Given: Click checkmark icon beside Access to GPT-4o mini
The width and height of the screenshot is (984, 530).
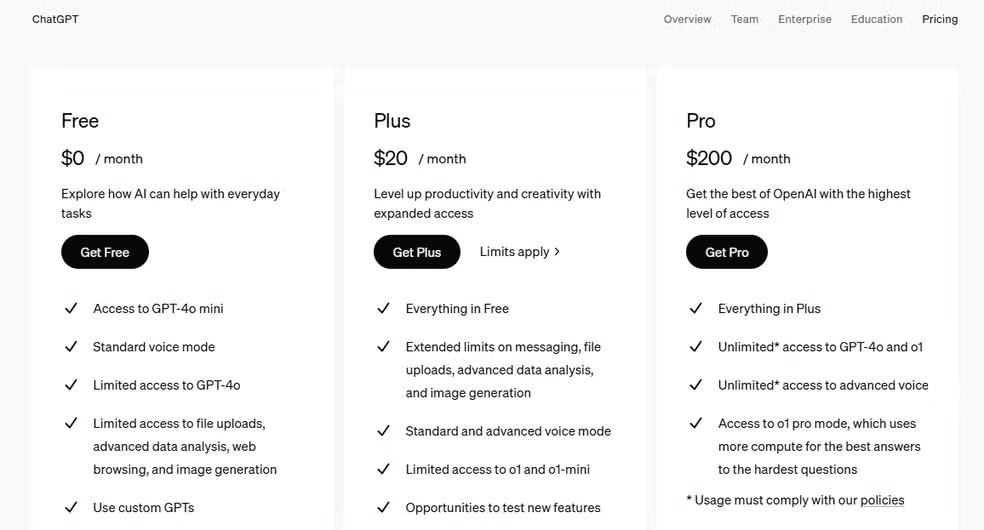Looking at the screenshot, I should click(71, 308).
